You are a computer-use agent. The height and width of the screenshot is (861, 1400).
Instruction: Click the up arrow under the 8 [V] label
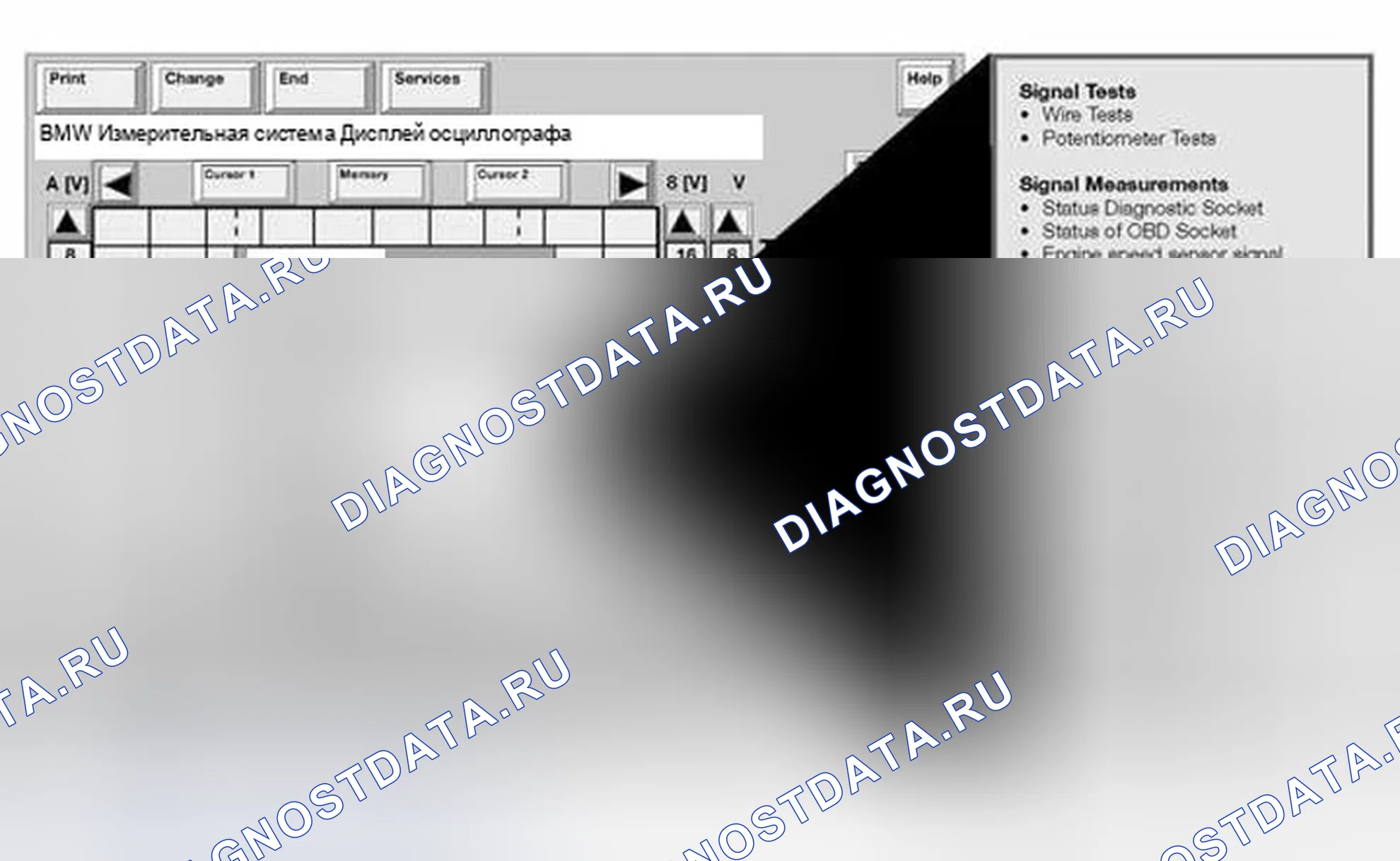[683, 223]
